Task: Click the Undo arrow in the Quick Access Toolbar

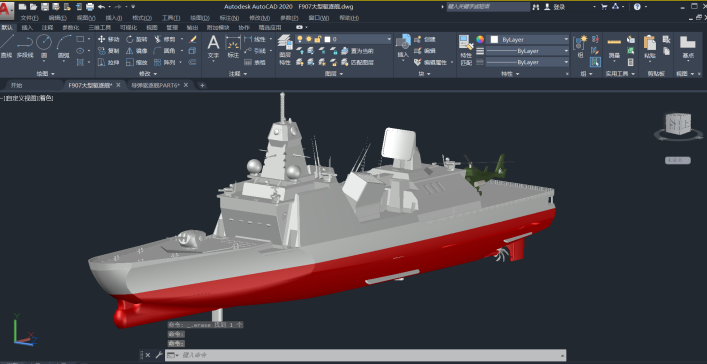Action: click(x=101, y=7)
